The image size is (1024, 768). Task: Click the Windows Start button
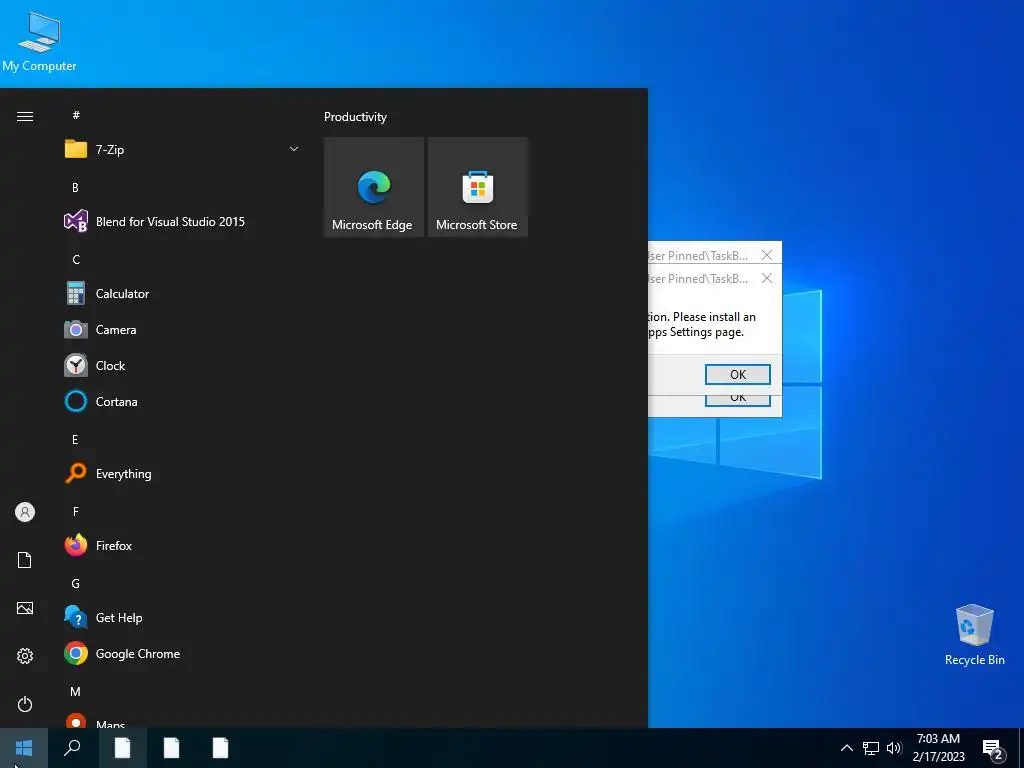click(x=24, y=748)
